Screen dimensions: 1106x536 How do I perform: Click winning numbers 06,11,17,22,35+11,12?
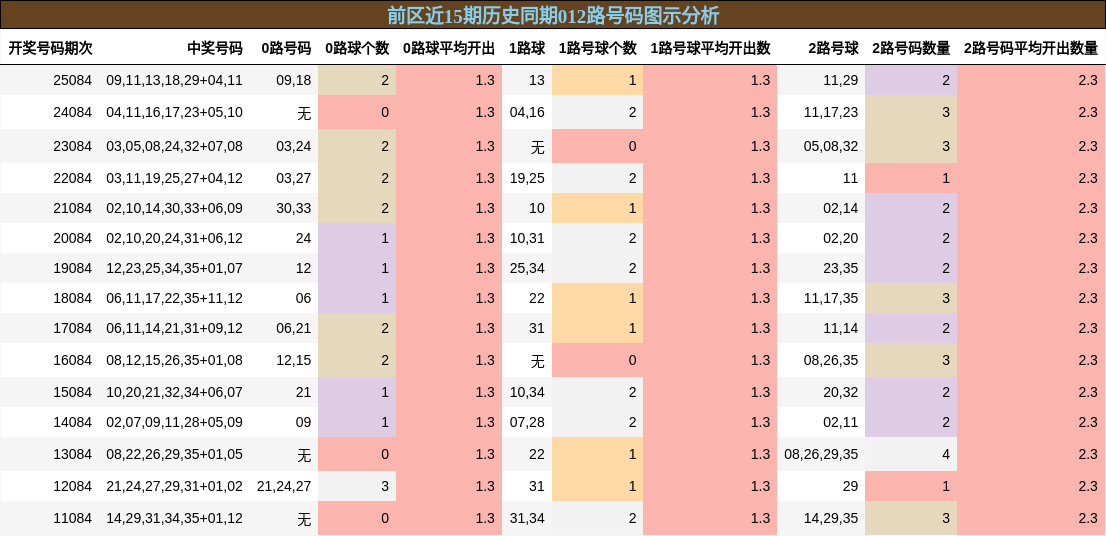point(174,298)
